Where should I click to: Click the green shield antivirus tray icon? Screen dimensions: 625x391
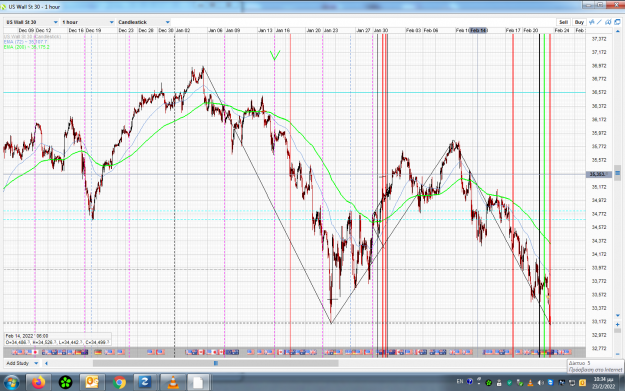click(x=510, y=383)
